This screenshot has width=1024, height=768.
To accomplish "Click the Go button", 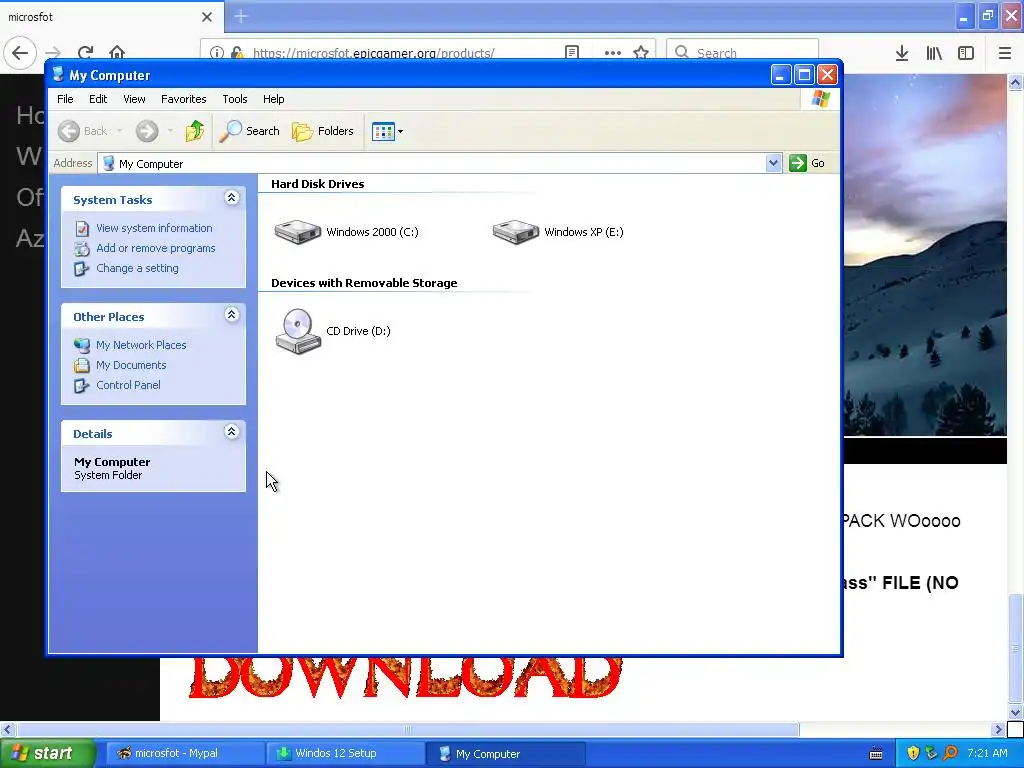I will click(807, 163).
